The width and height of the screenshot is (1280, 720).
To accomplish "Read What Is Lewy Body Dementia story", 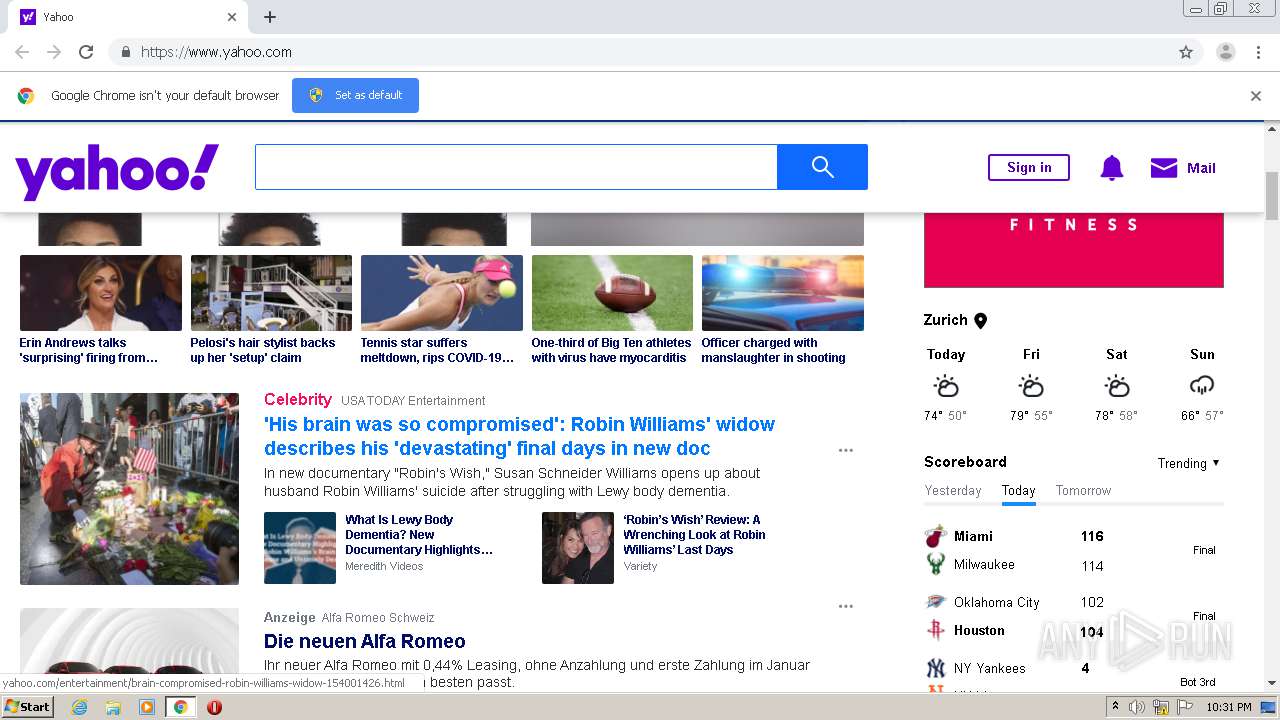I will (x=419, y=534).
